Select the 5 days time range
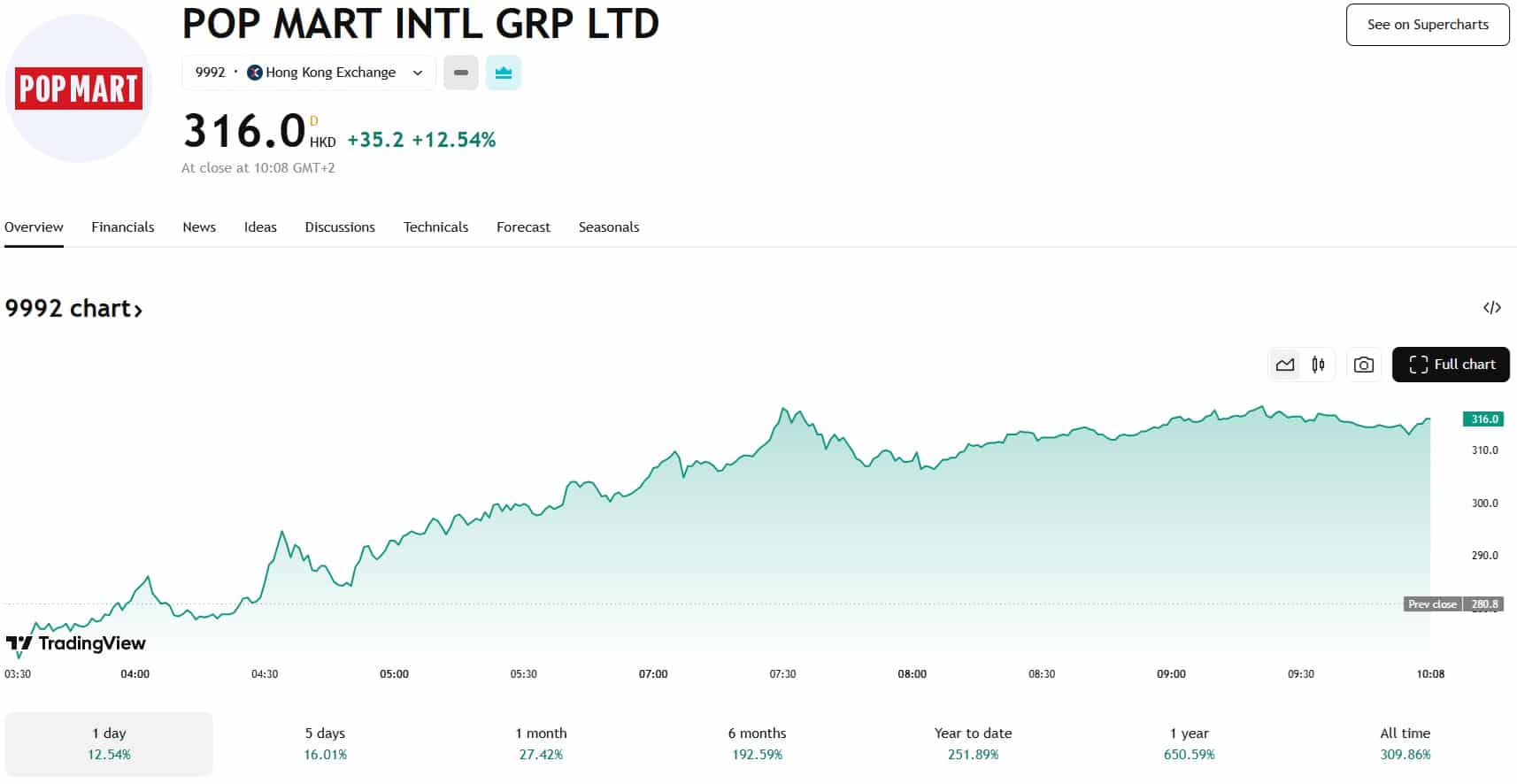 tap(325, 743)
